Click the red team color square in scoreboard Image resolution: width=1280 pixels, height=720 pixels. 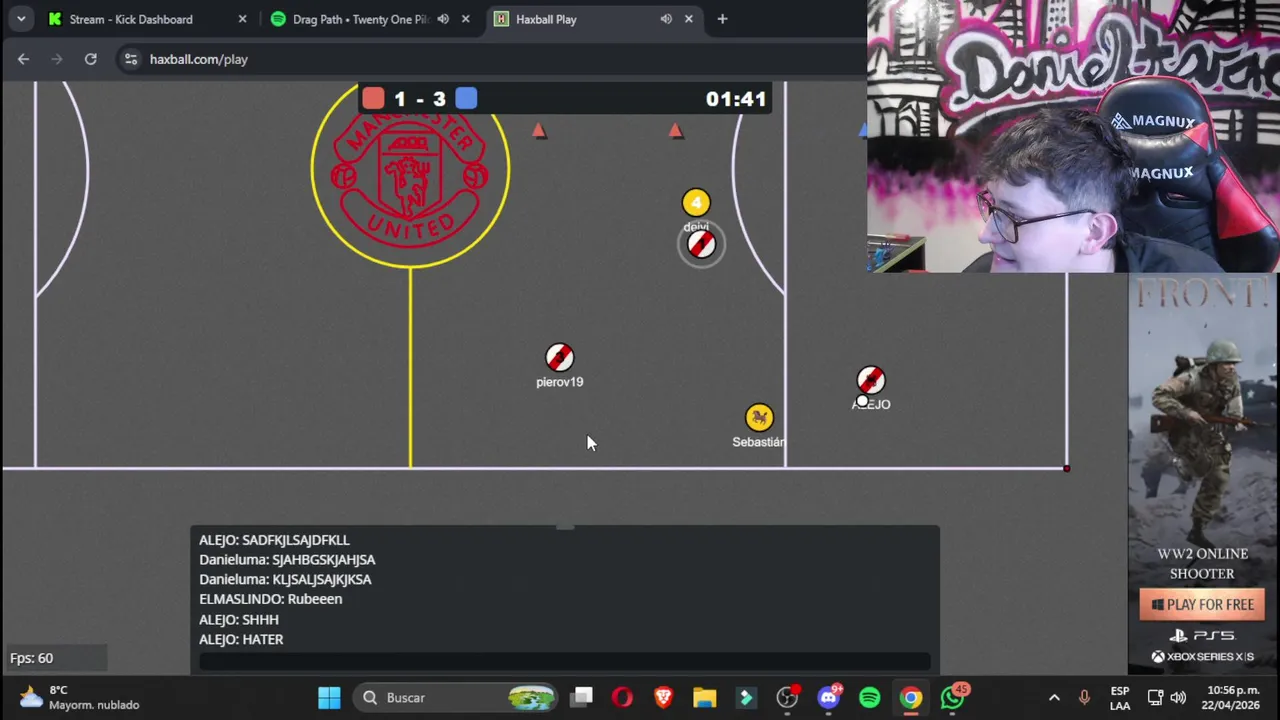tap(373, 98)
